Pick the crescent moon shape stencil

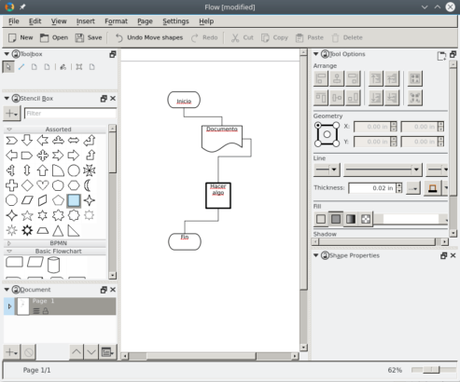click(x=88, y=185)
